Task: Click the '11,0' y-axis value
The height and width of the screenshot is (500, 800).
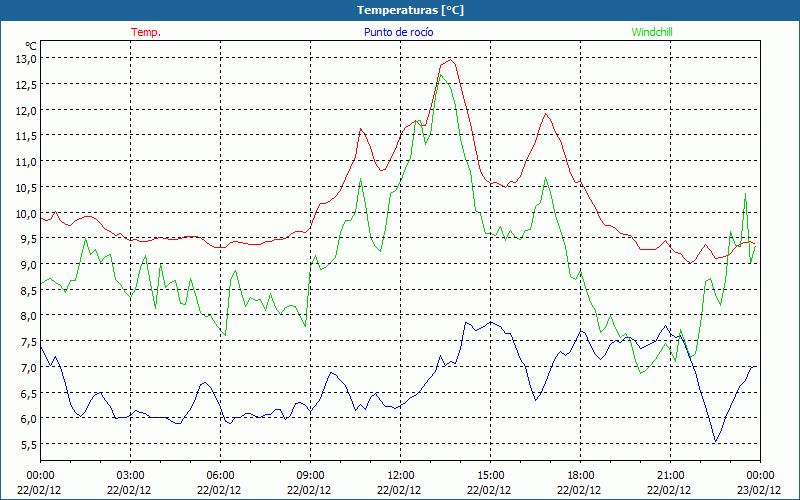Action: [27, 162]
